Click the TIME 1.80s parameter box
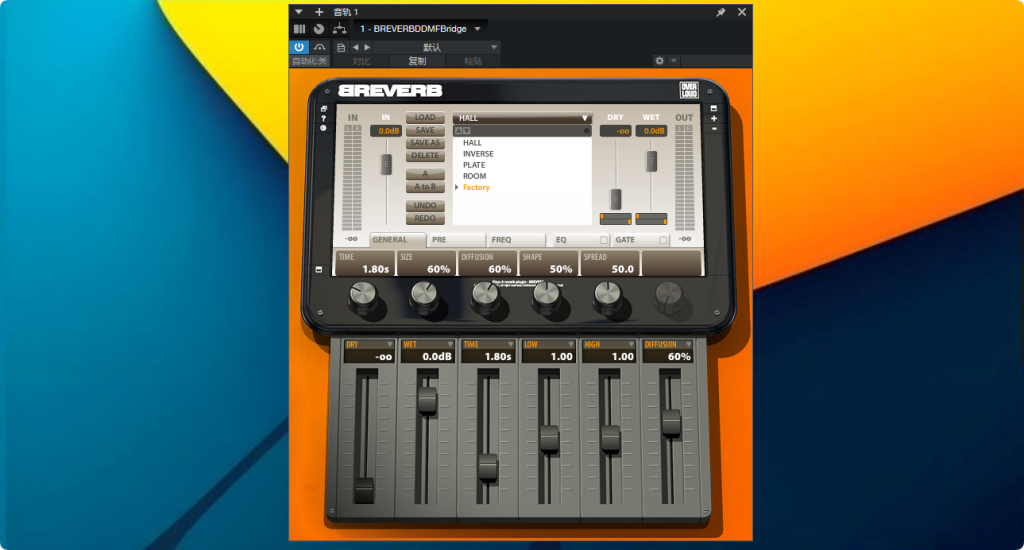1024x550 pixels. [364, 263]
